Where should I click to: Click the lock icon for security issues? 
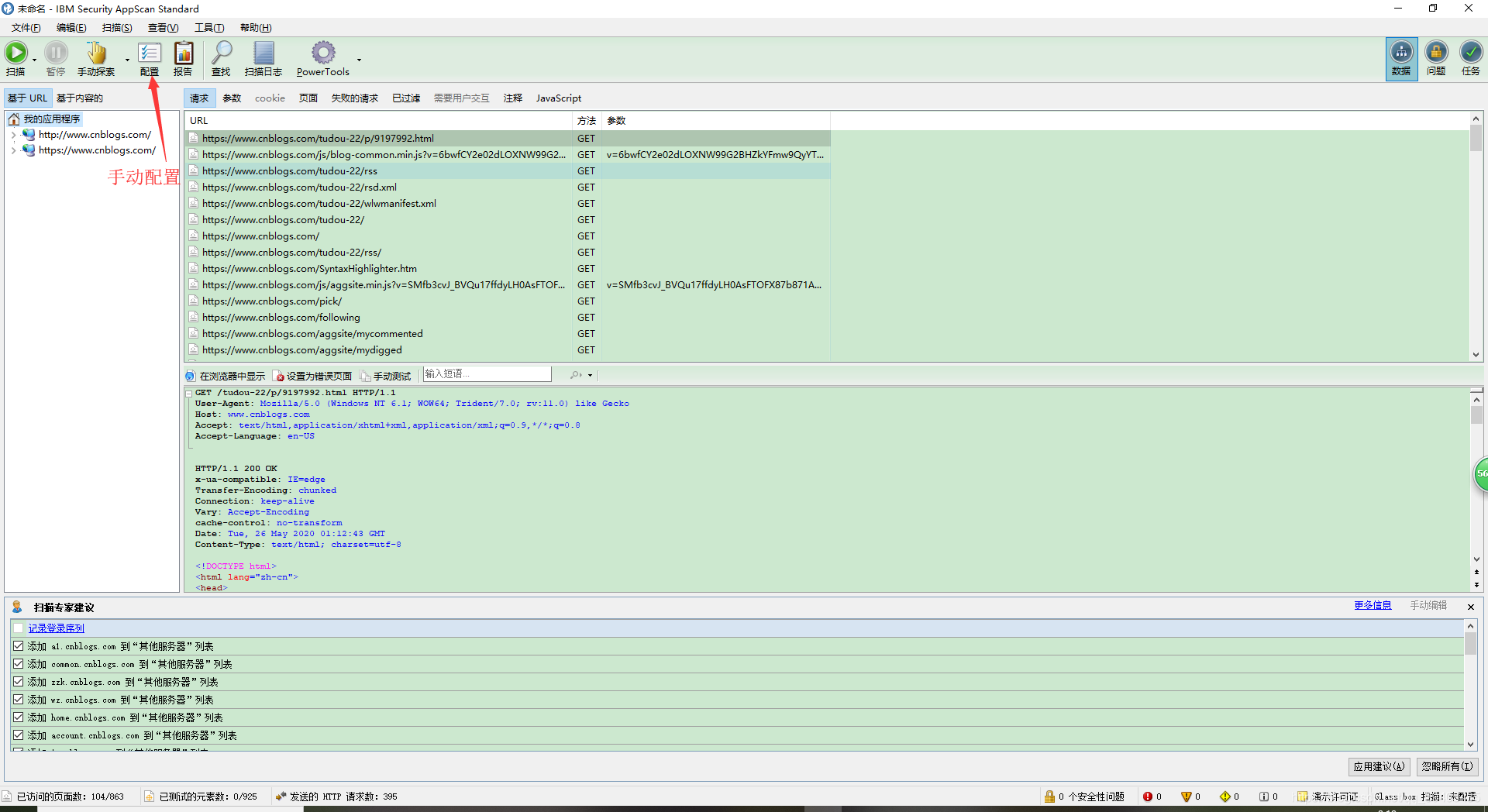[x=1049, y=797]
